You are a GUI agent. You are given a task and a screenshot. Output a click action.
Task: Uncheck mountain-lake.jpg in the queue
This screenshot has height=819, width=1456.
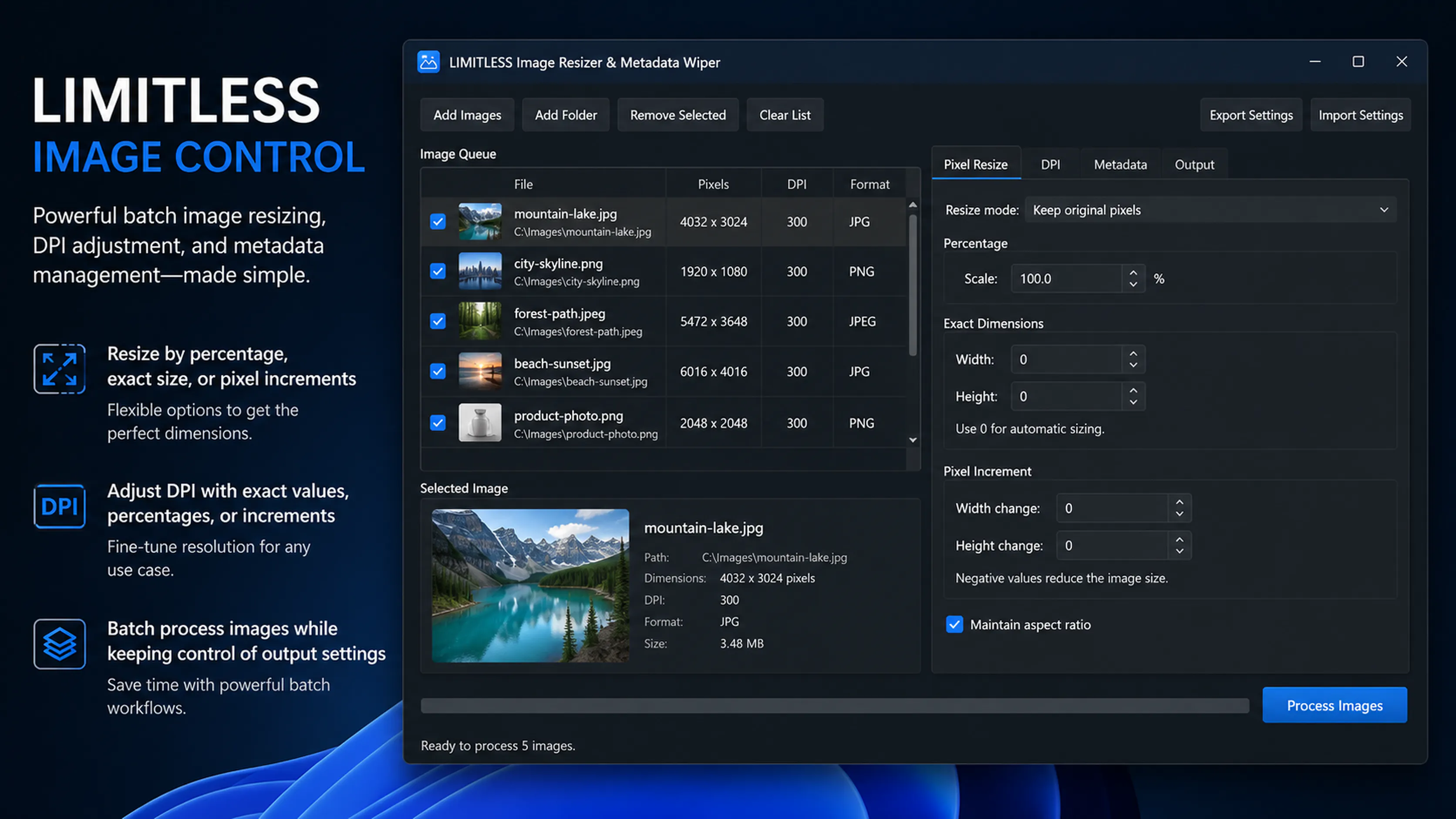pos(438,222)
